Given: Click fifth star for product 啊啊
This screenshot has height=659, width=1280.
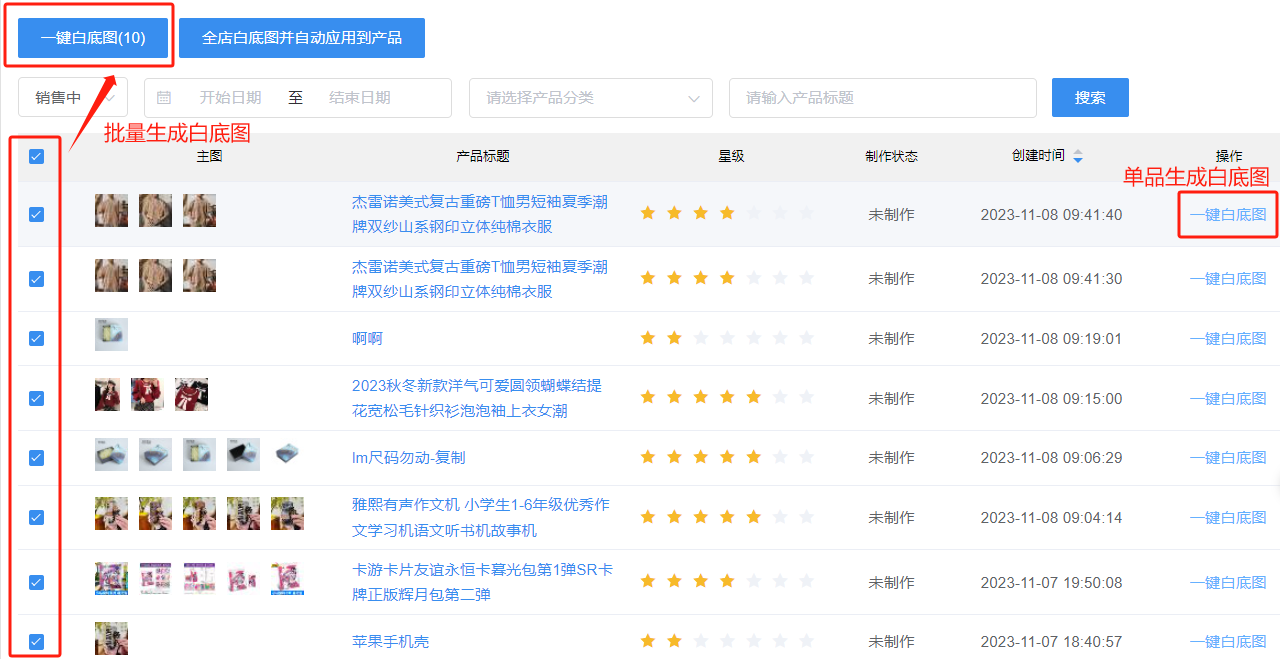Looking at the screenshot, I should coord(756,337).
